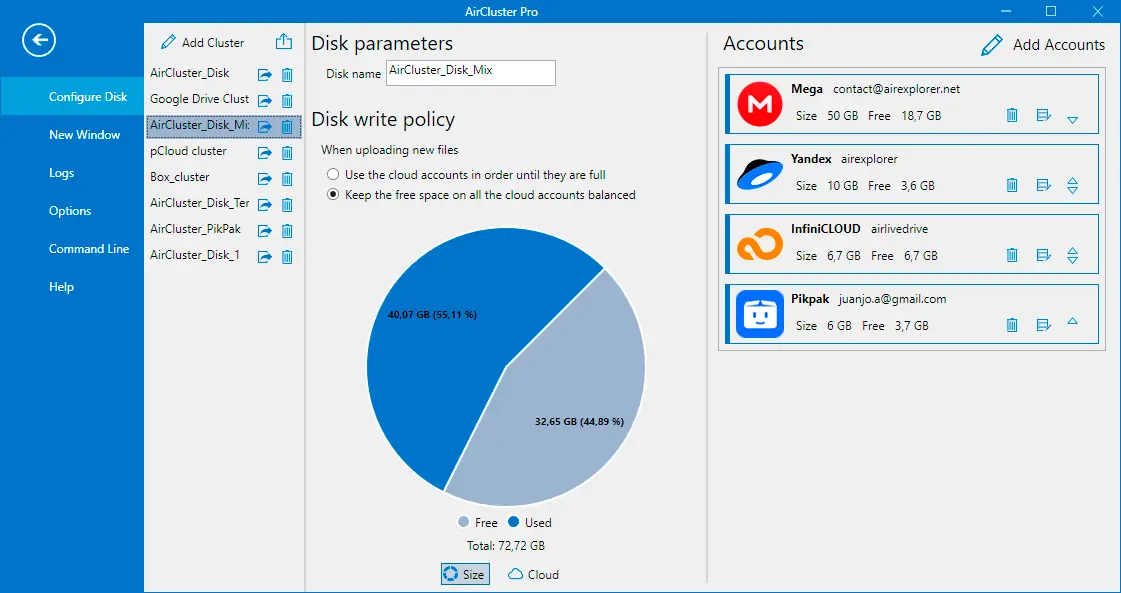This screenshot has height=593, width=1121.
Task: Click the Used legend color dot
Action: click(513, 522)
